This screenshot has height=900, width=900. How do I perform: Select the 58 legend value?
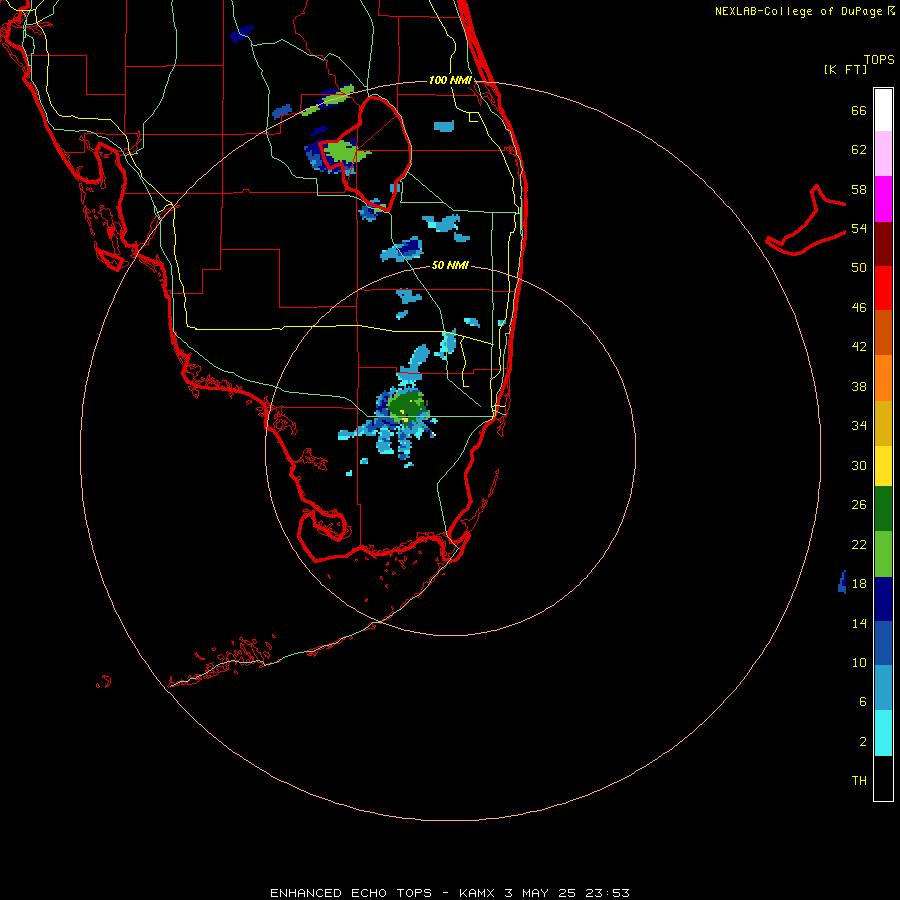pyautogui.click(x=859, y=189)
